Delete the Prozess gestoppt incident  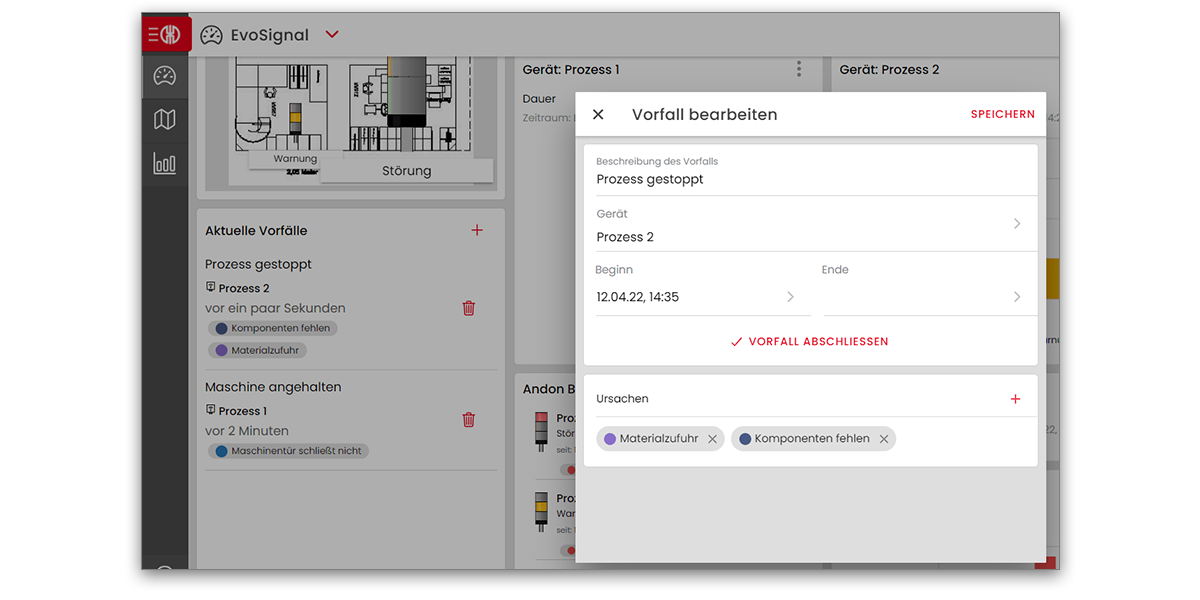click(468, 308)
